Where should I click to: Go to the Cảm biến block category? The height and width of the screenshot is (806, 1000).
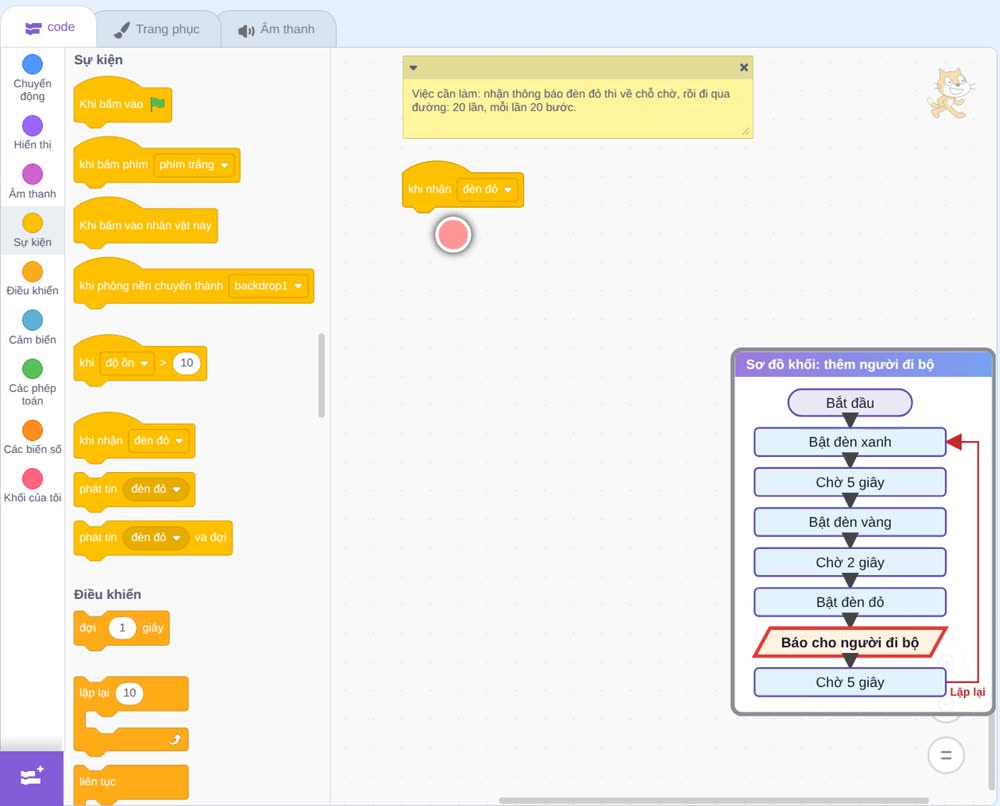[32, 327]
